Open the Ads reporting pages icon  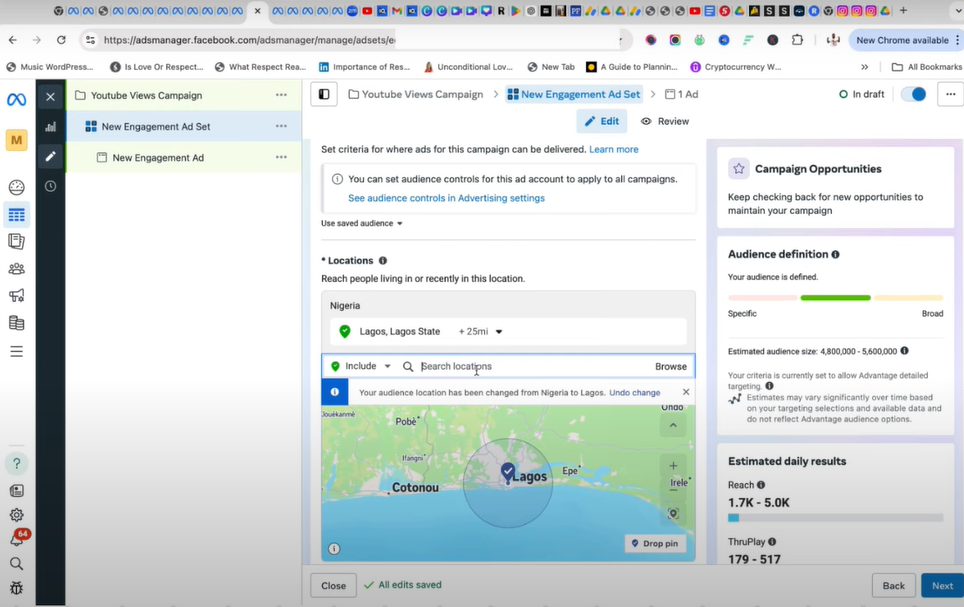(x=17, y=242)
